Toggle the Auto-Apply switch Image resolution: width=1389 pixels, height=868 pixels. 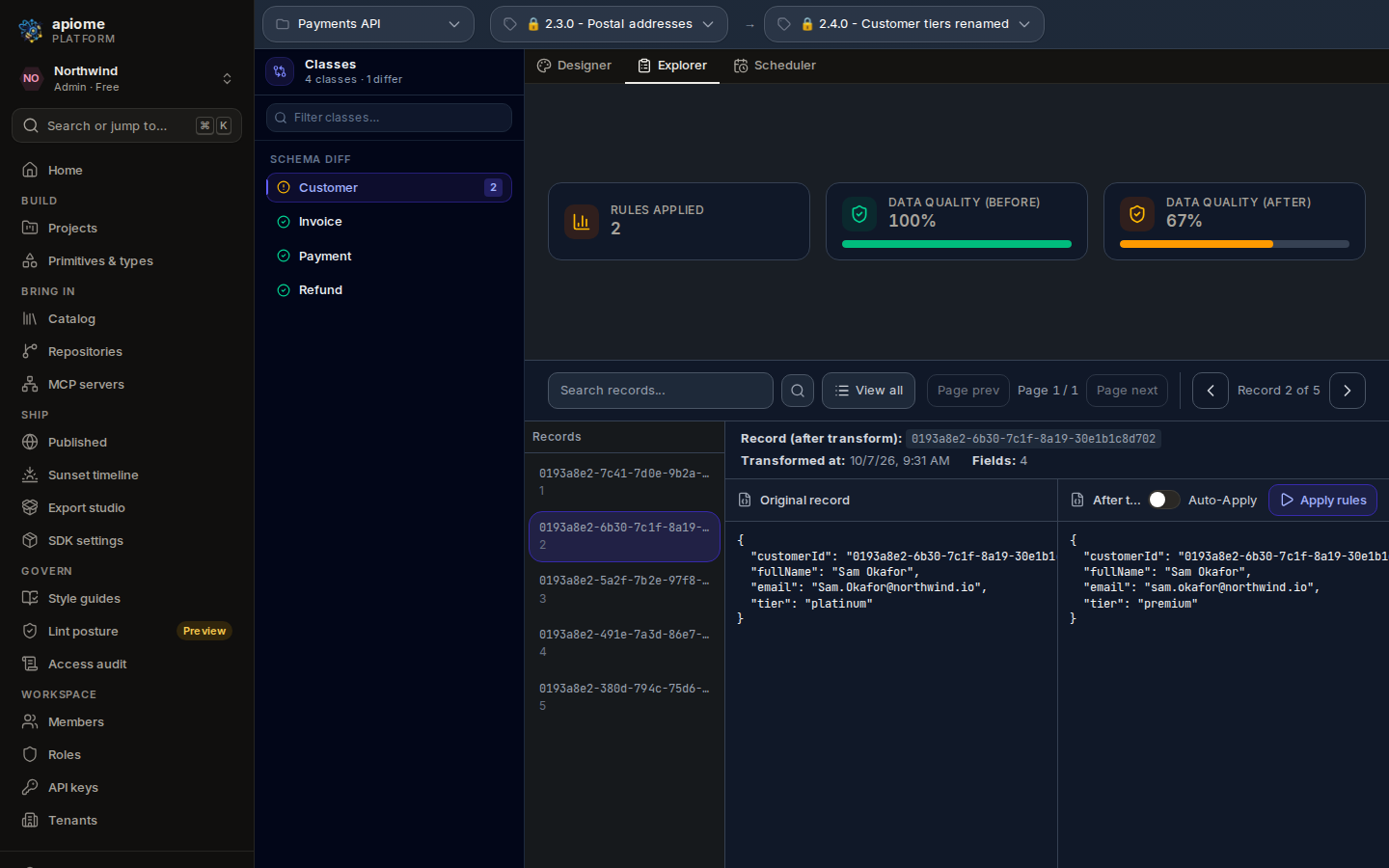[1164, 500]
